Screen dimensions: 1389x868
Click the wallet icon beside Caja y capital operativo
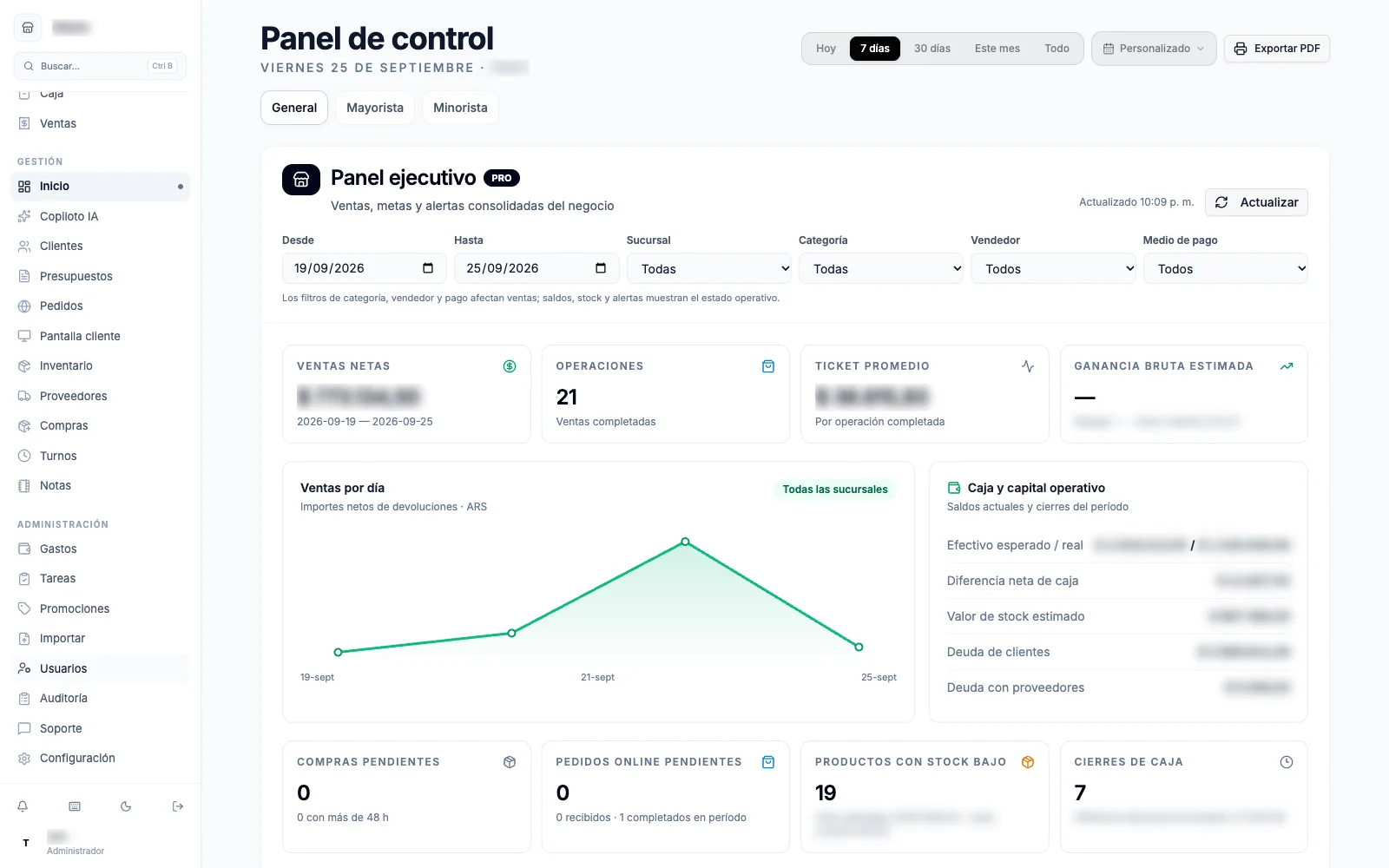pyautogui.click(x=954, y=488)
